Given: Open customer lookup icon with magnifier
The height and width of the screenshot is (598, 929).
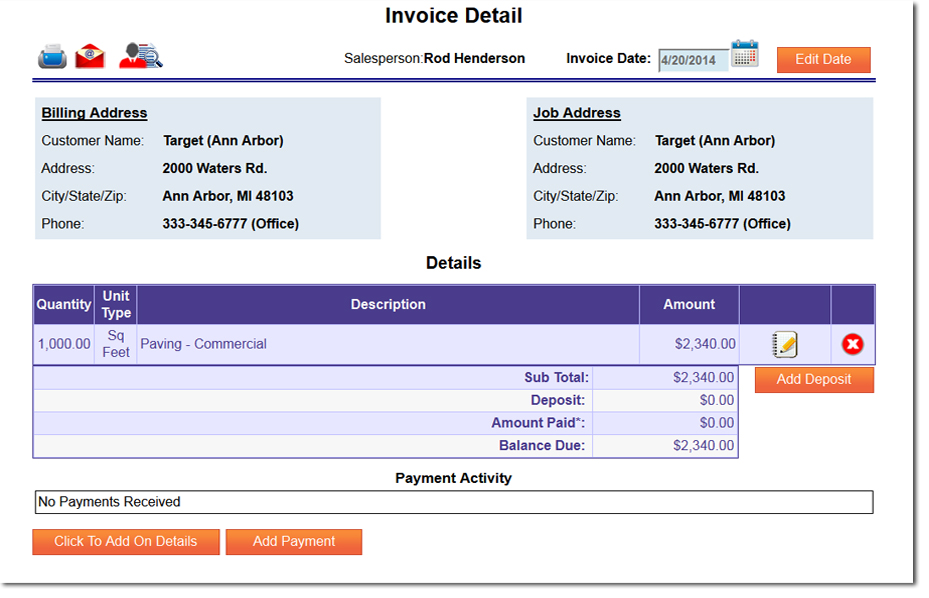Looking at the screenshot, I should tap(140, 56).
